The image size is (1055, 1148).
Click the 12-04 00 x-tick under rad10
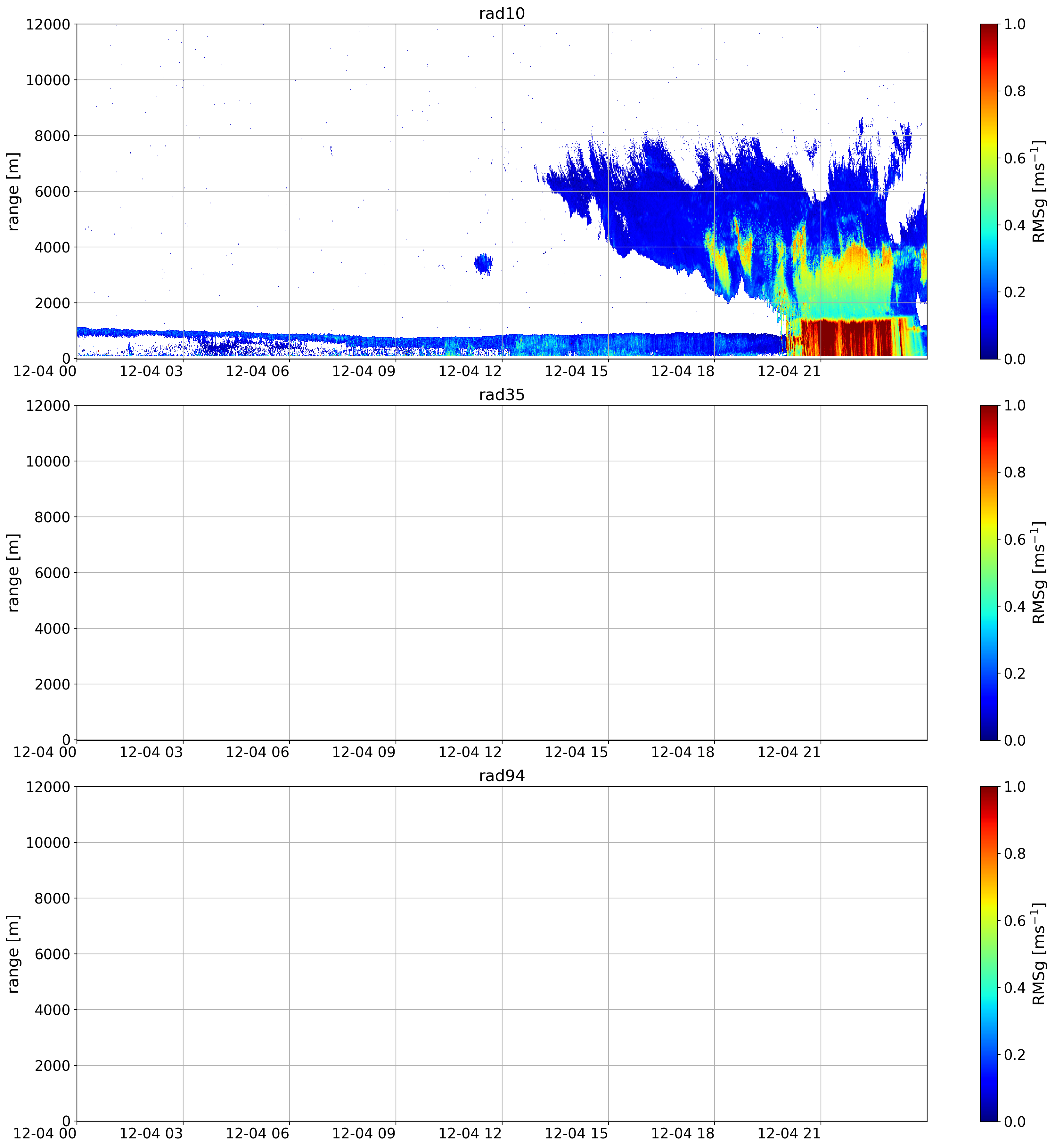[45, 371]
